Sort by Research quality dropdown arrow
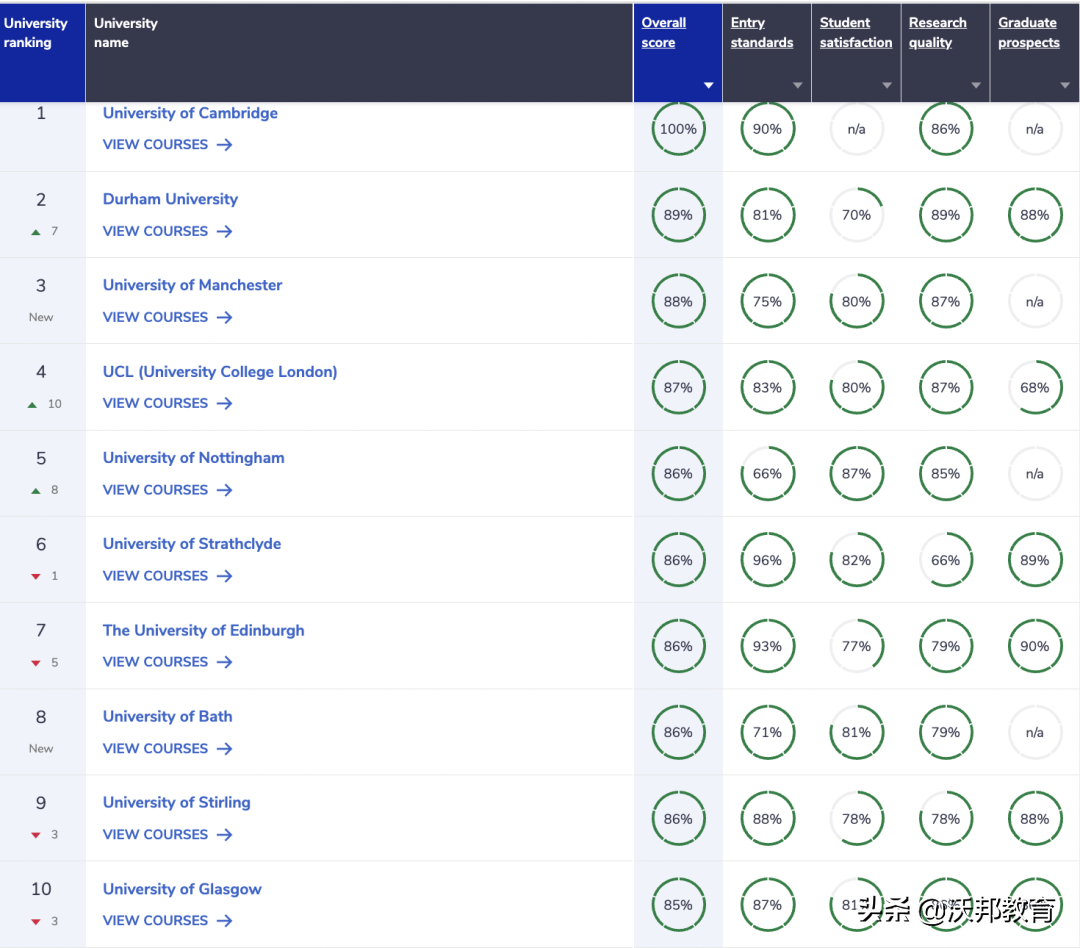Viewport: 1080px width, 948px height. [976, 85]
